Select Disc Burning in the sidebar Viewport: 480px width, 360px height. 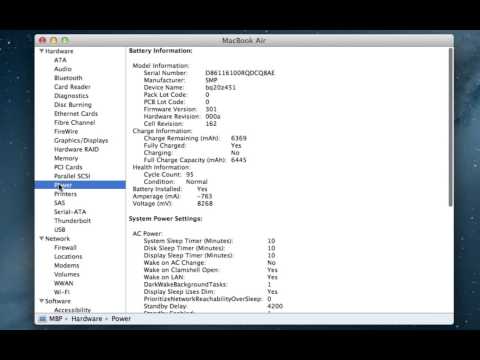(x=73, y=105)
